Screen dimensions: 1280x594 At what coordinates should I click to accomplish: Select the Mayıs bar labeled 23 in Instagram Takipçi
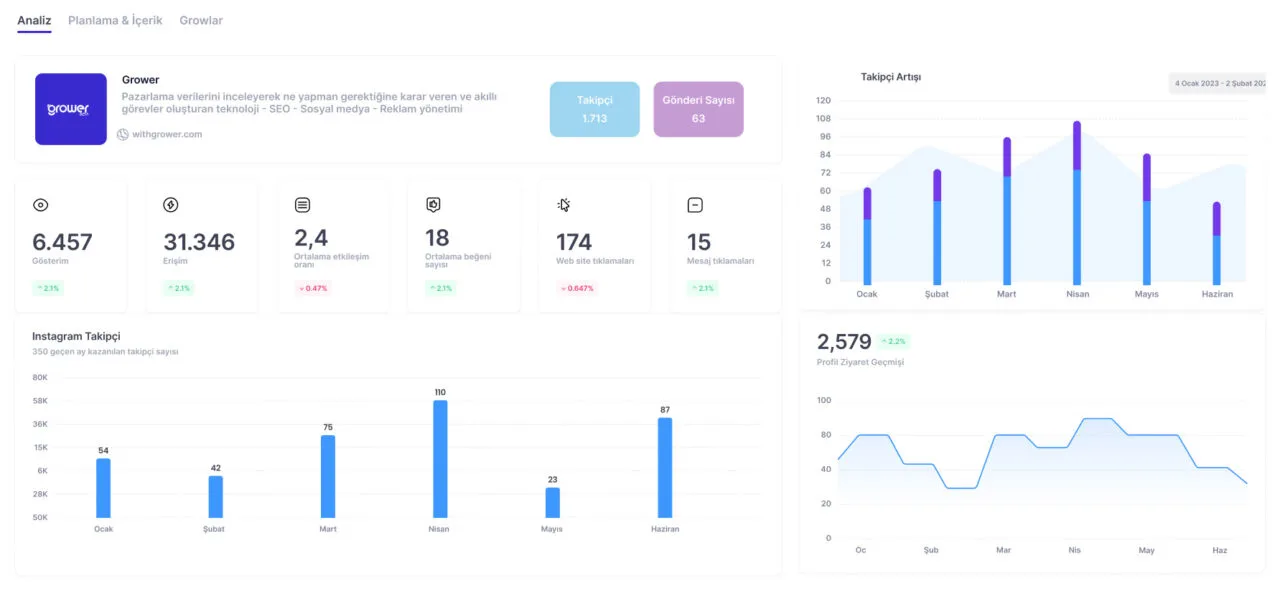click(552, 503)
